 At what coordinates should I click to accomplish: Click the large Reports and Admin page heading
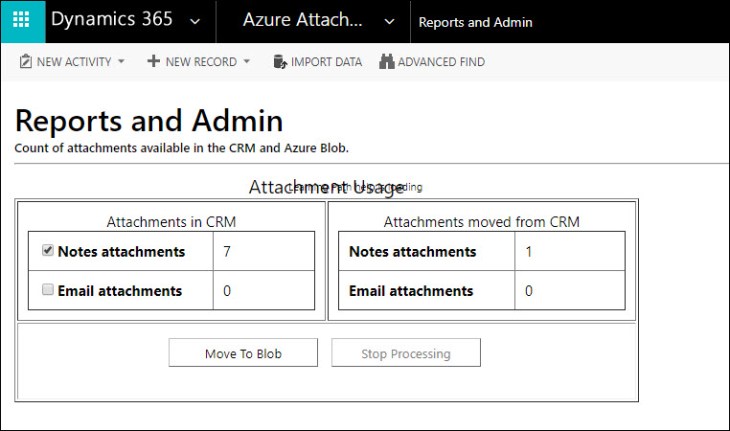click(x=149, y=121)
